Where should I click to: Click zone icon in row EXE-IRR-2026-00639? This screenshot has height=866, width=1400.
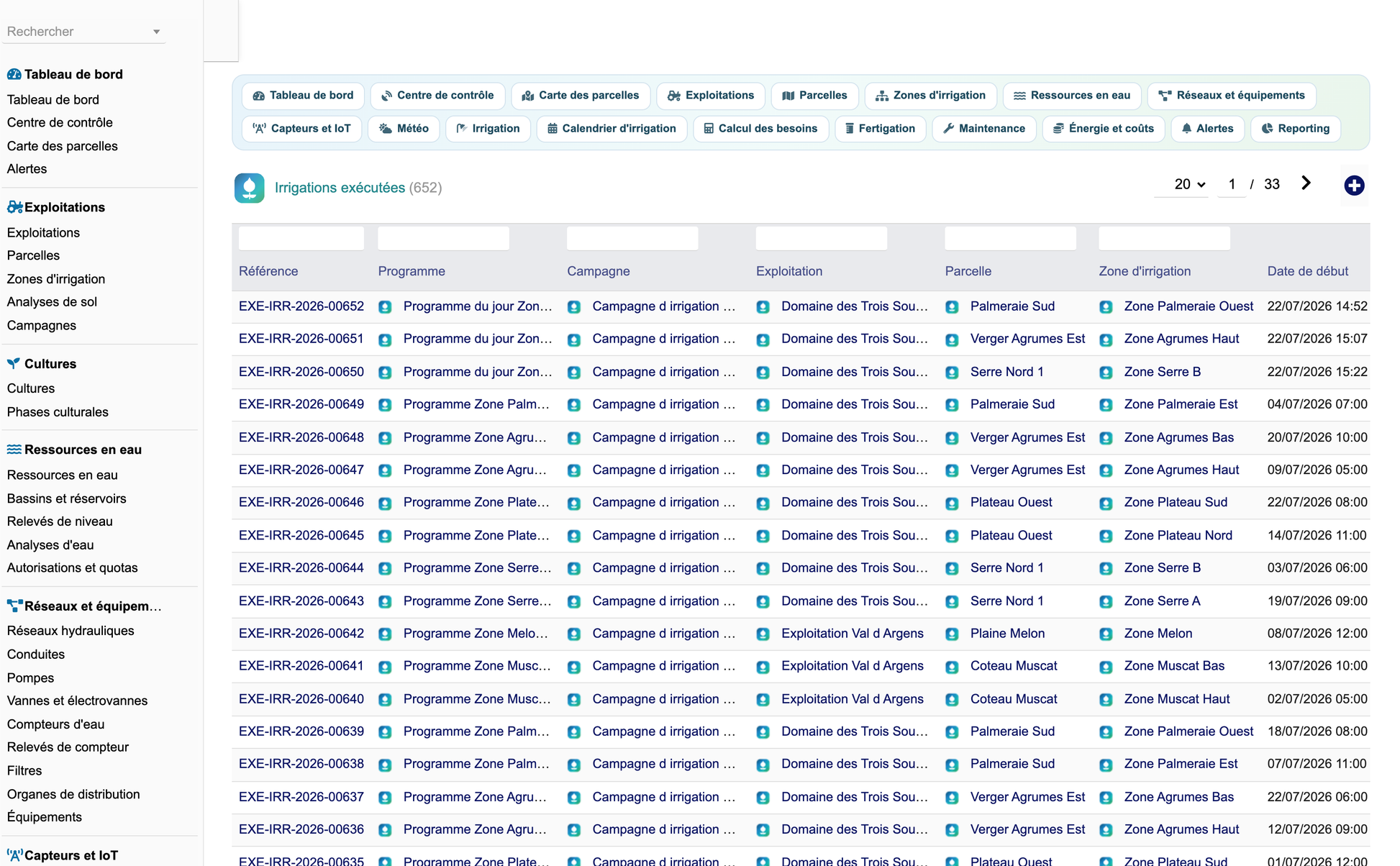tap(1106, 732)
